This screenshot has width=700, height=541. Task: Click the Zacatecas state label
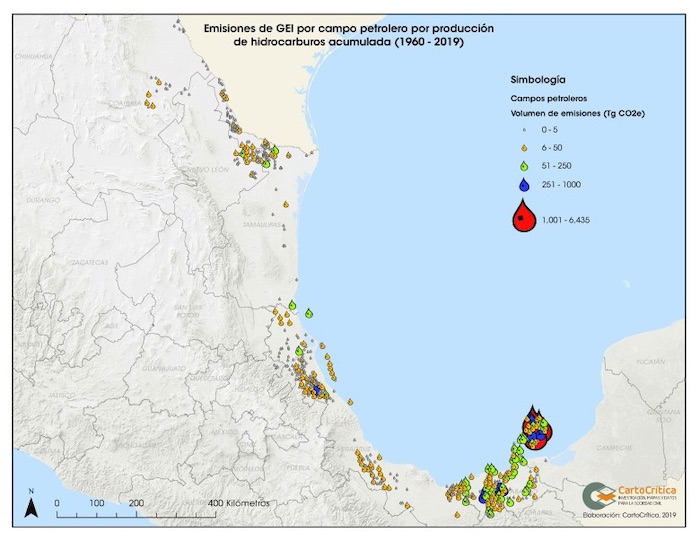(x=91, y=261)
